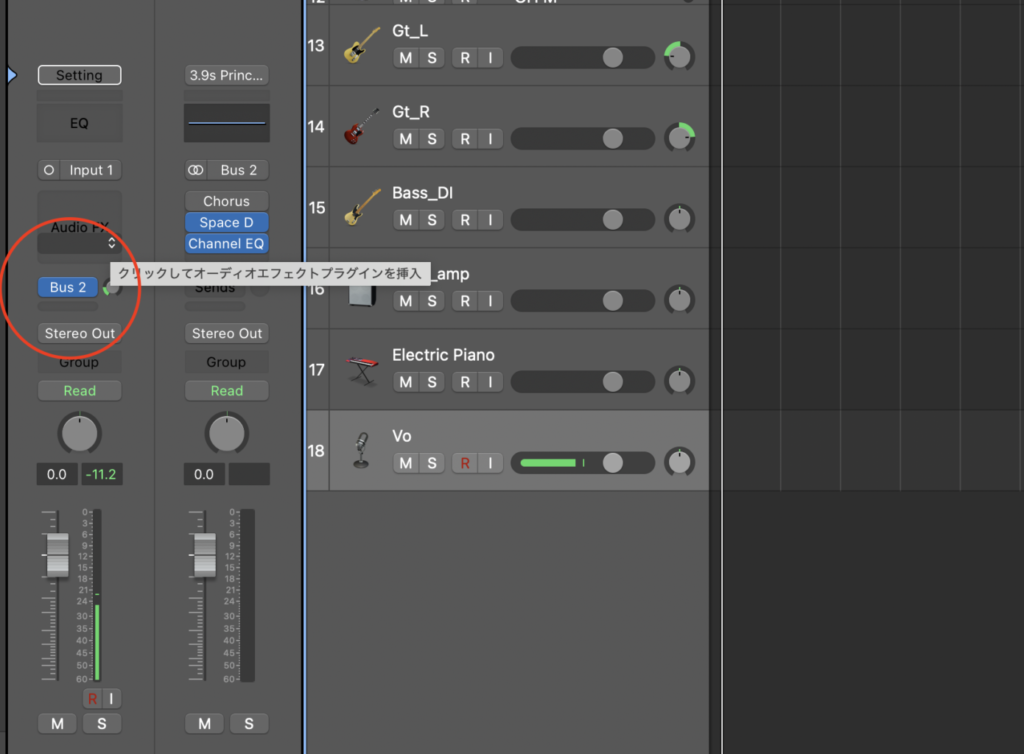
Task: Click the Vo track volume slider
Action: [x=582, y=463]
